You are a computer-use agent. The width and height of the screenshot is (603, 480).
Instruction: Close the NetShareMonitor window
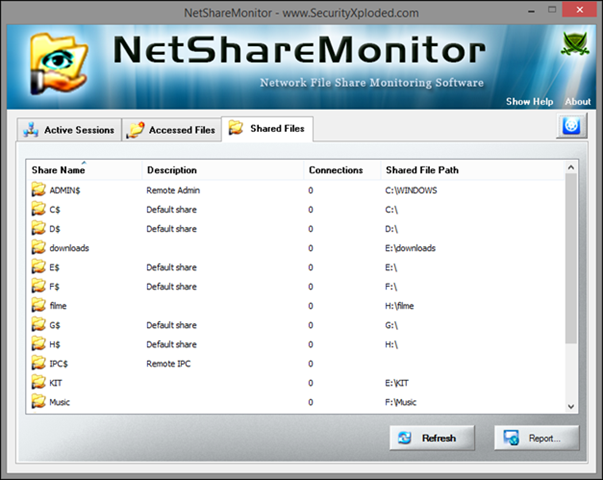580,10
